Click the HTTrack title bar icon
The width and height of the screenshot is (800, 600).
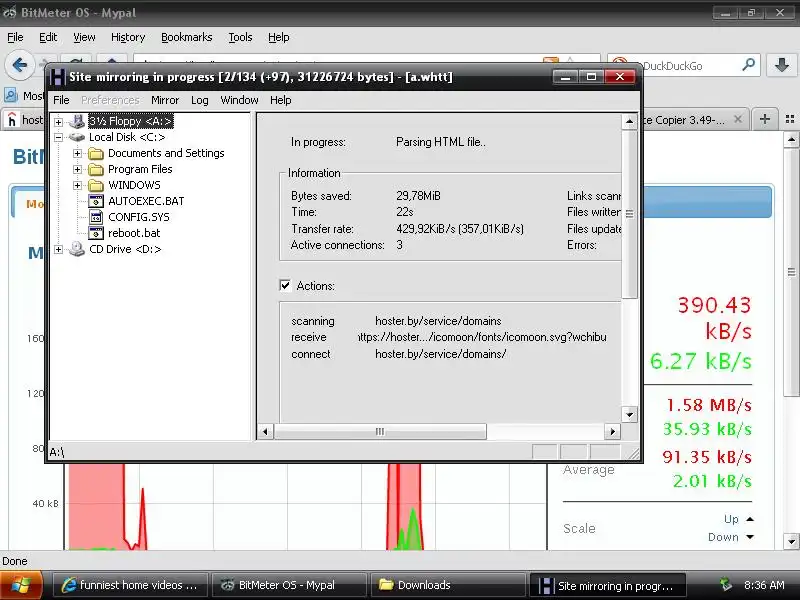tap(57, 77)
